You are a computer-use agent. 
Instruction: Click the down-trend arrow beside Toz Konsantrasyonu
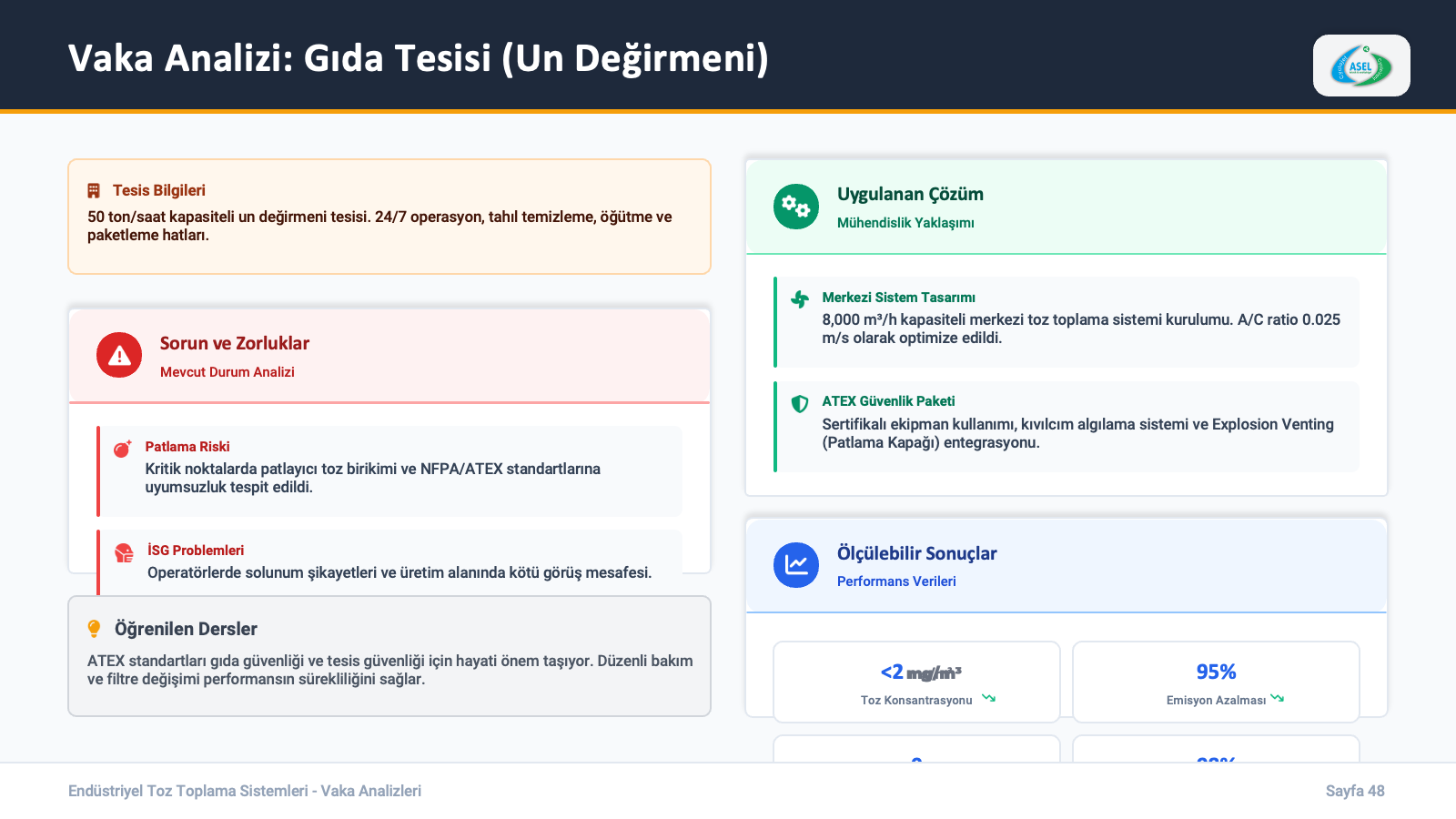(988, 699)
